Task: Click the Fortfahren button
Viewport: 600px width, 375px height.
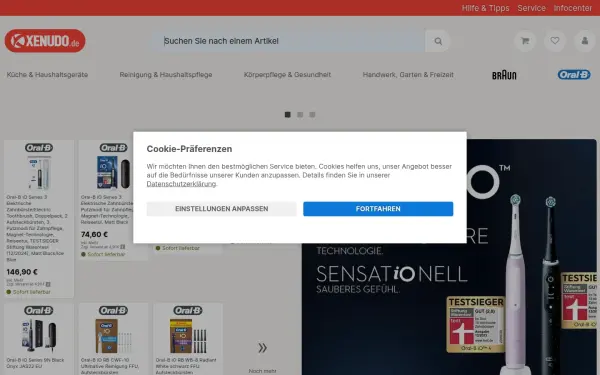Action: [378, 209]
